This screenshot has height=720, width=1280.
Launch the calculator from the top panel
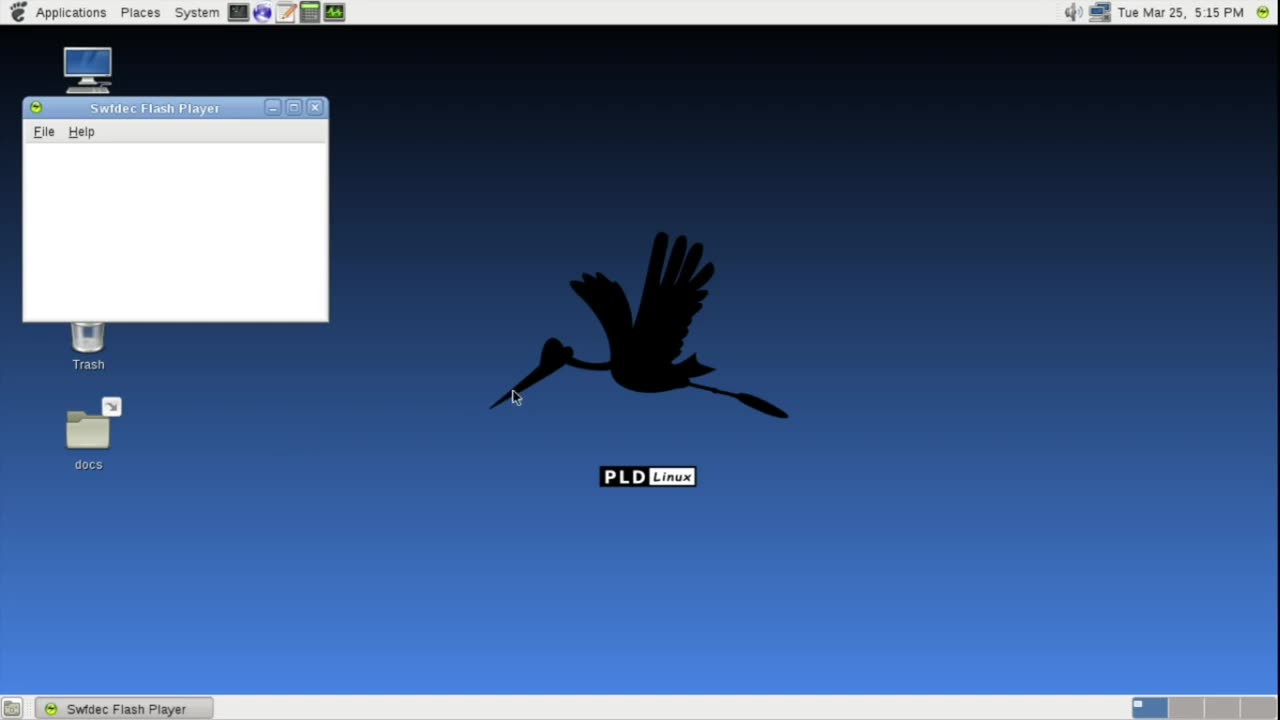pyautogui.click(x=310, y=12)
